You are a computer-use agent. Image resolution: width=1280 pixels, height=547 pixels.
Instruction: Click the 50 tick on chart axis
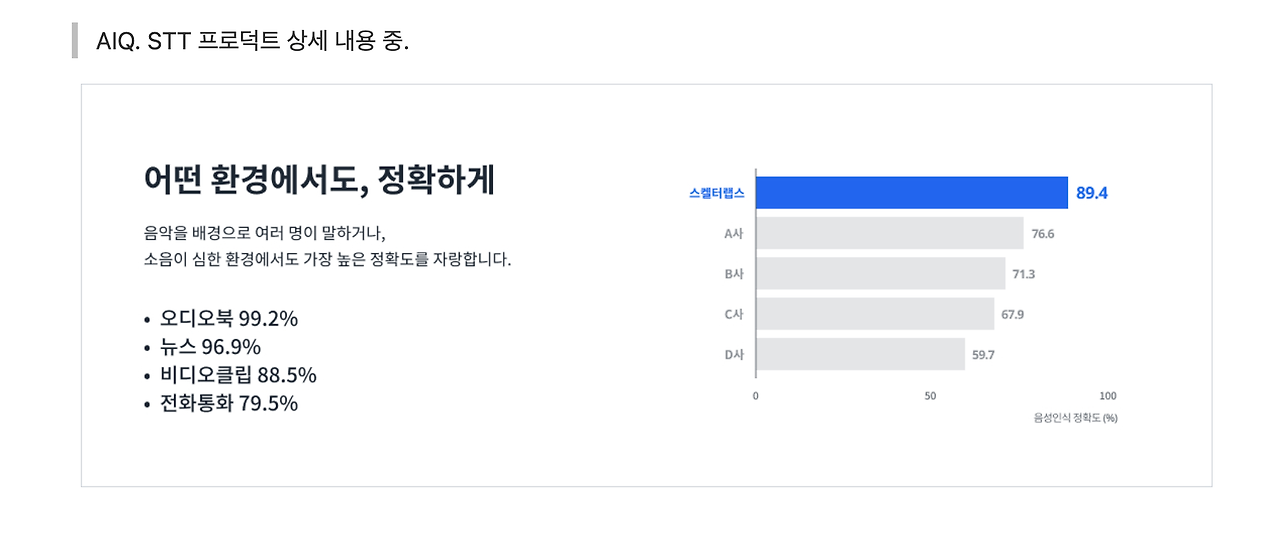pos(930,396)
